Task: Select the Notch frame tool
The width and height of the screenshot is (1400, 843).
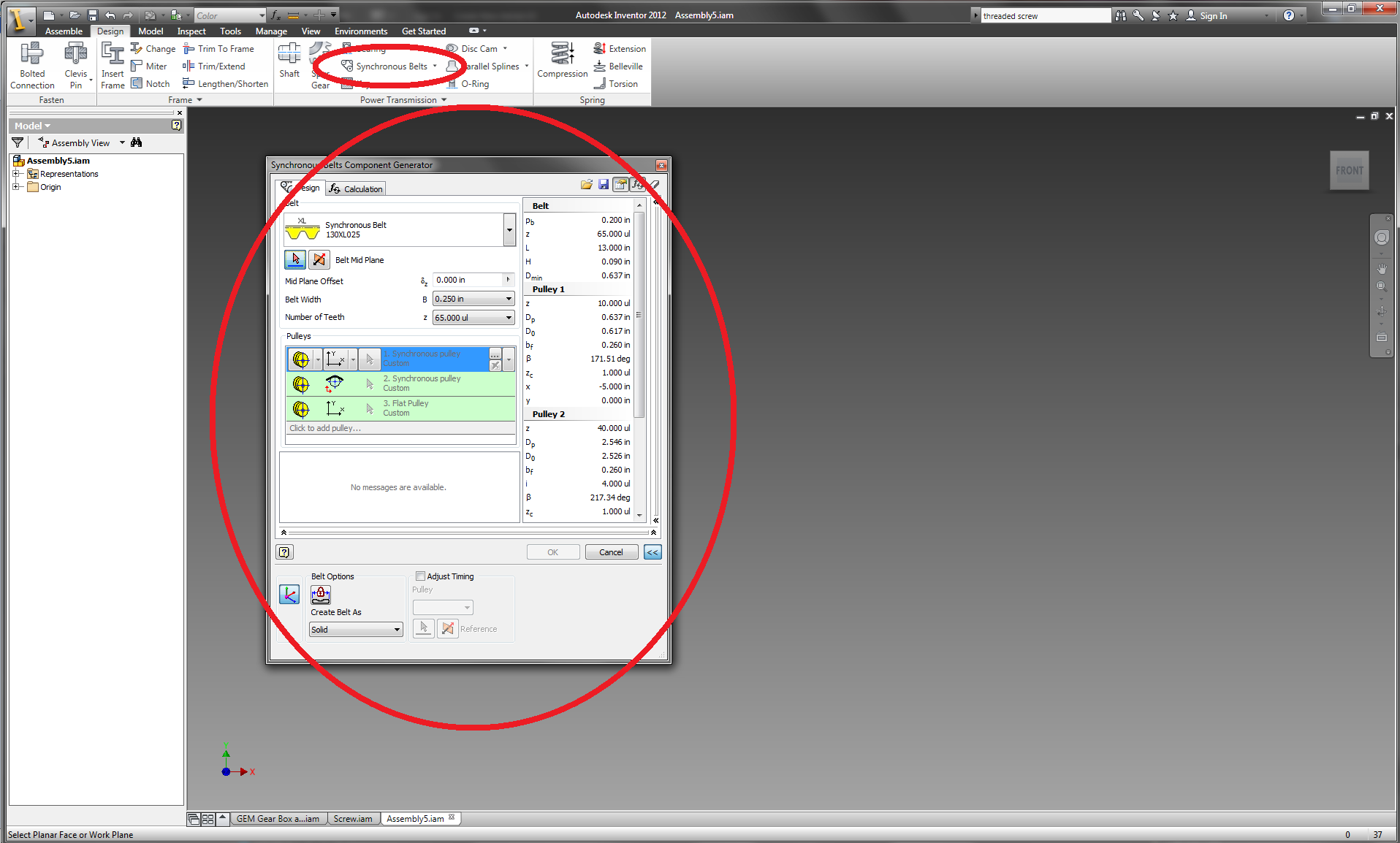Action: pyautogui.click(x=151, y=84)
